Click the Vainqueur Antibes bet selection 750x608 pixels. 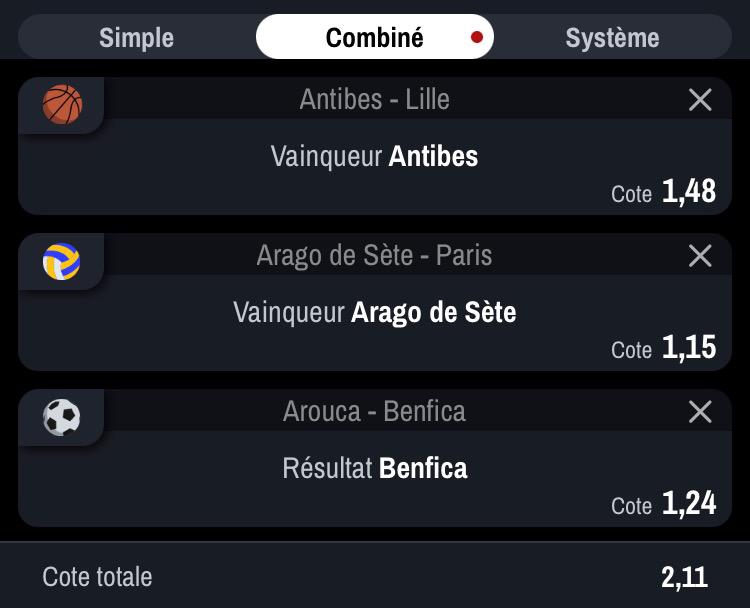click(x=375, y=156)
